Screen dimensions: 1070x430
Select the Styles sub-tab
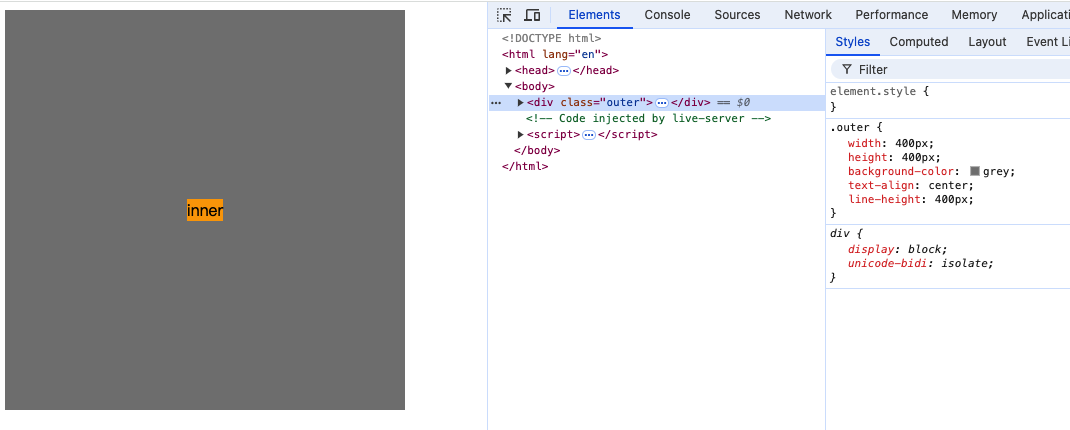coord(852,42)
